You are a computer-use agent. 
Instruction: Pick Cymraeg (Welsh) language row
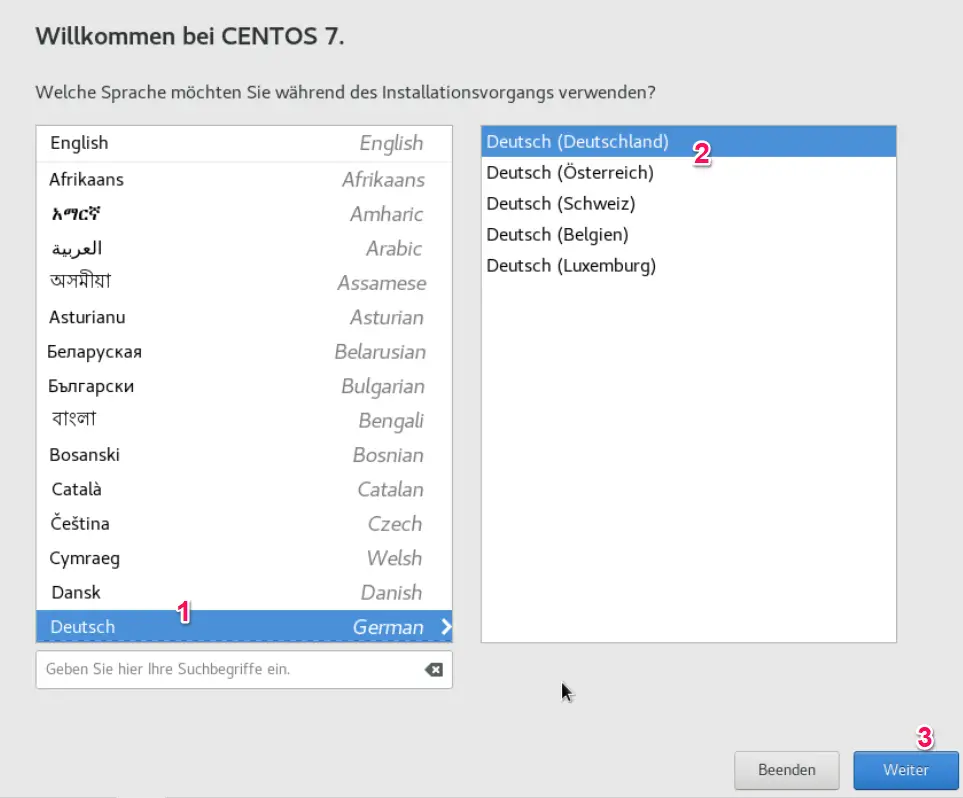pyautogui.click(x=244, y=558)
